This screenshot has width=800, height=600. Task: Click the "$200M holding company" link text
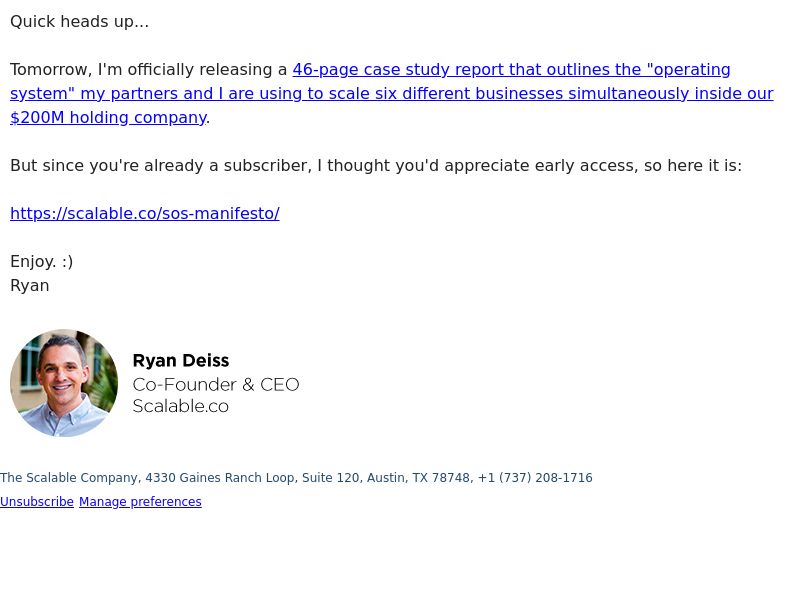(108, 117)
